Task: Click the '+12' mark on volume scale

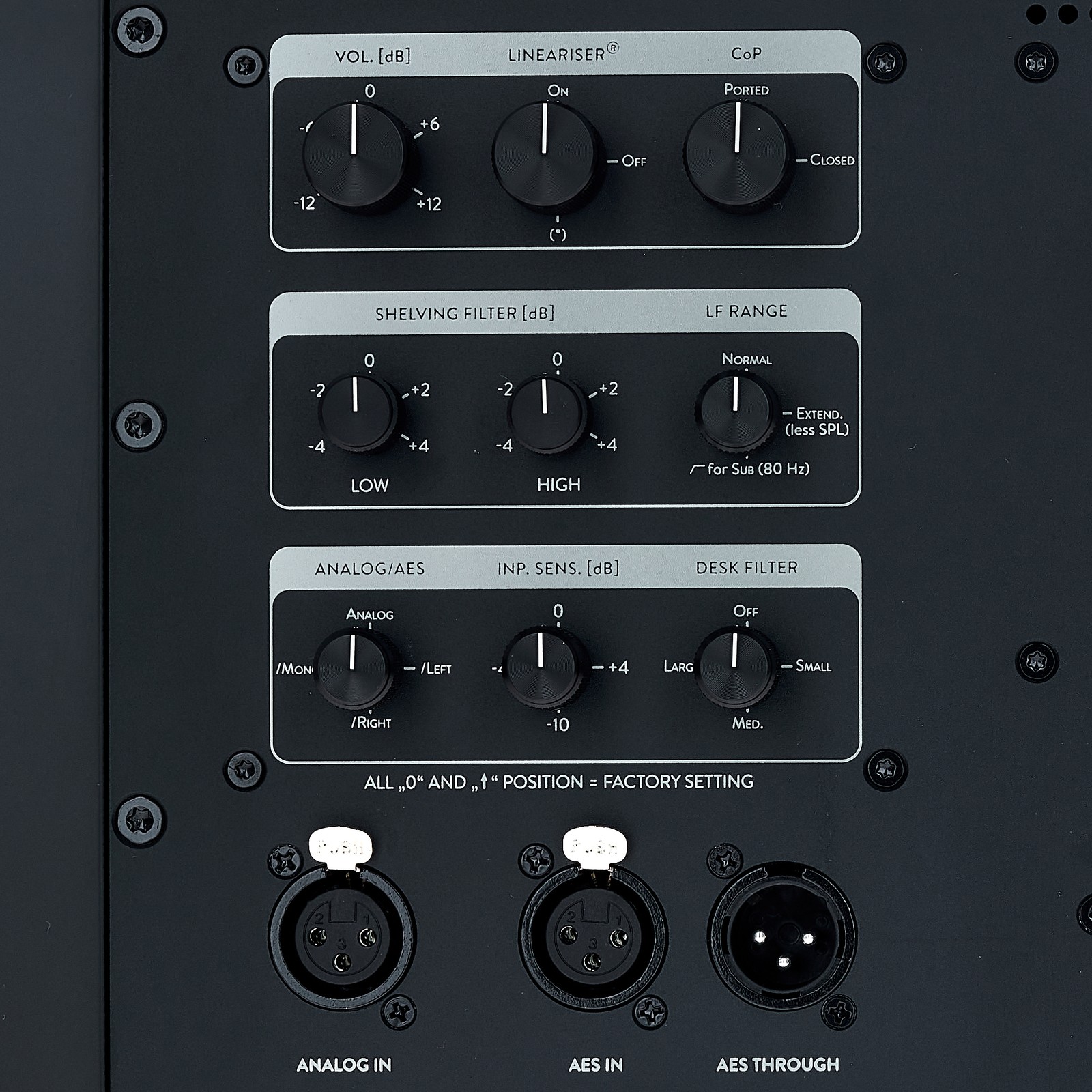Action: (429, 204)
